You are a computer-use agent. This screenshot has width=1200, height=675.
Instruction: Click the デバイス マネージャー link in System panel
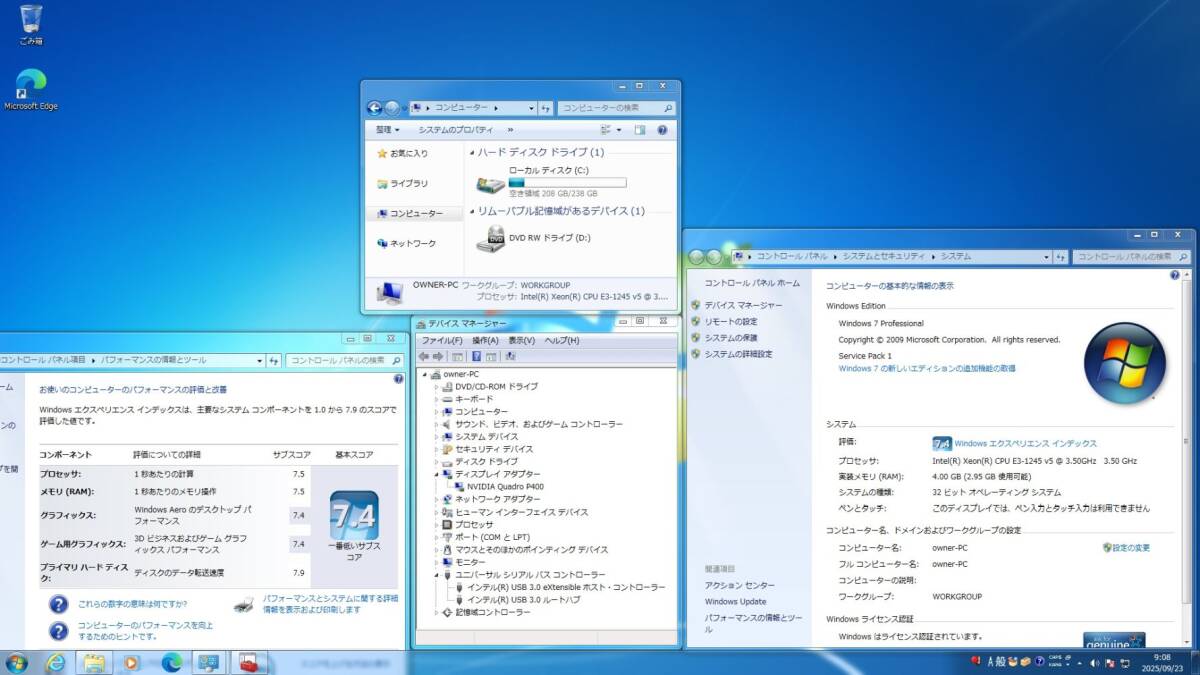click(x=743, y=305)
